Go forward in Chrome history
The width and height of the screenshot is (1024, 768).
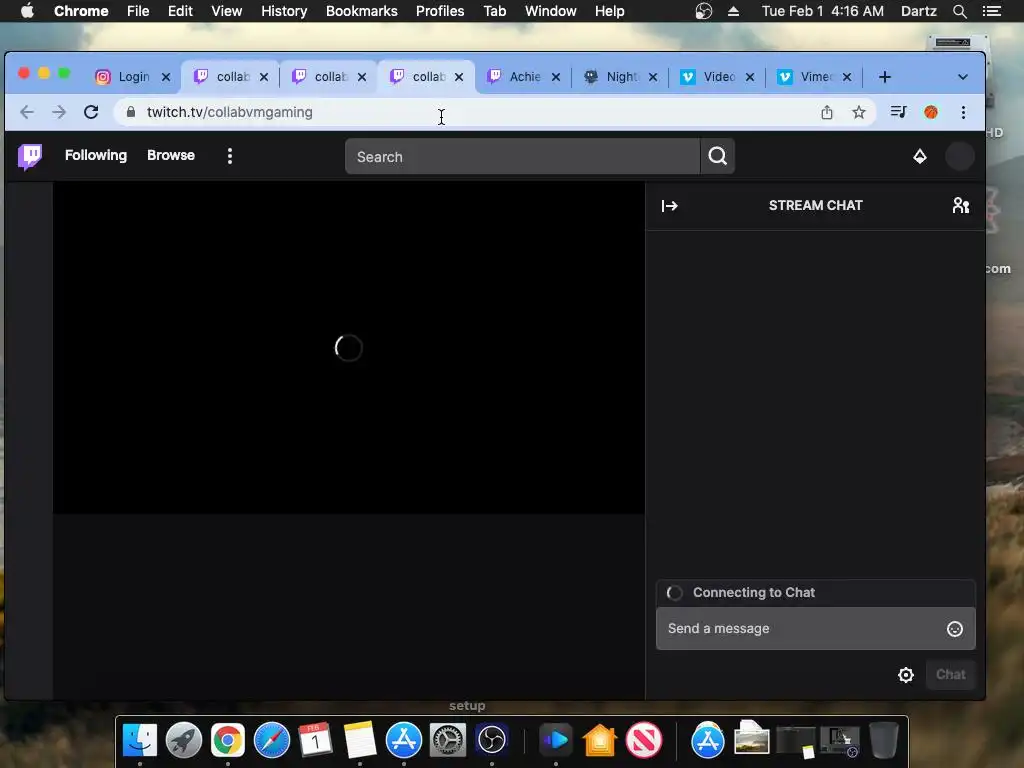click(x=59, y=112)
